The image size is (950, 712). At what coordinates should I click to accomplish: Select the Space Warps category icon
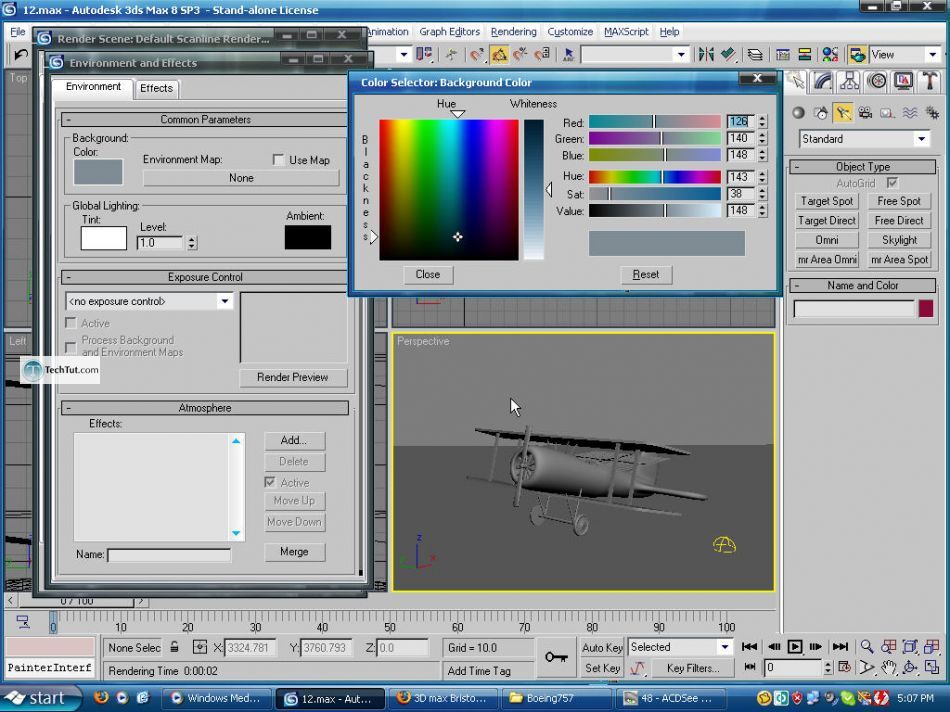(910, 113)
